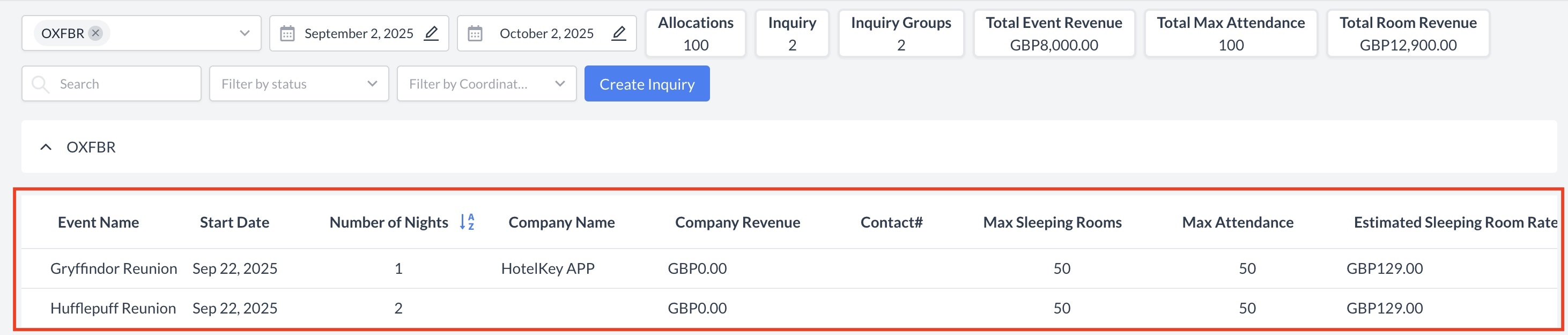Collapse the OXFBR section chevron
The width and height of the screenshot is (1568, 335).
click(x=46, y=148)
